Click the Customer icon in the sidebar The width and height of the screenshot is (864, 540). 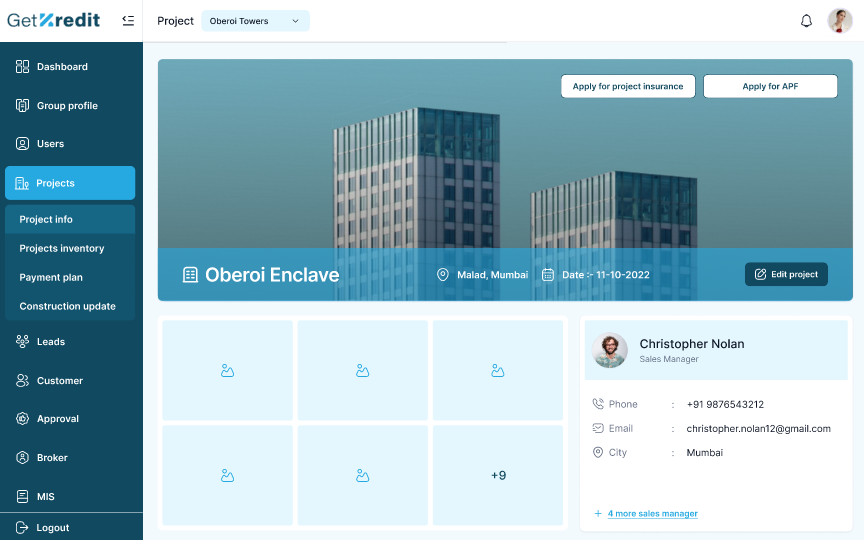[22, 381]
